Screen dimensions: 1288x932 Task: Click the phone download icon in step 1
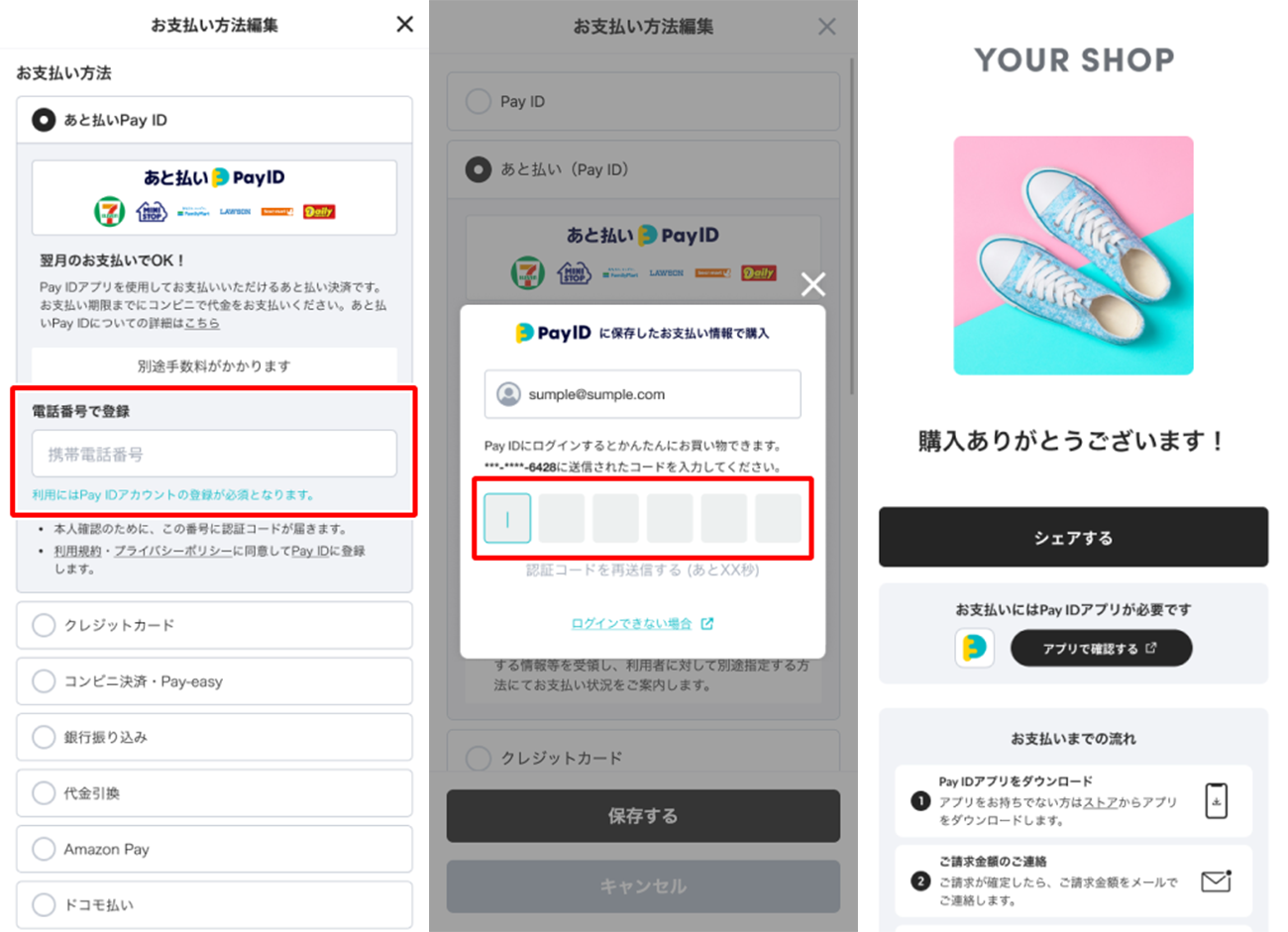pos(1216,800)
